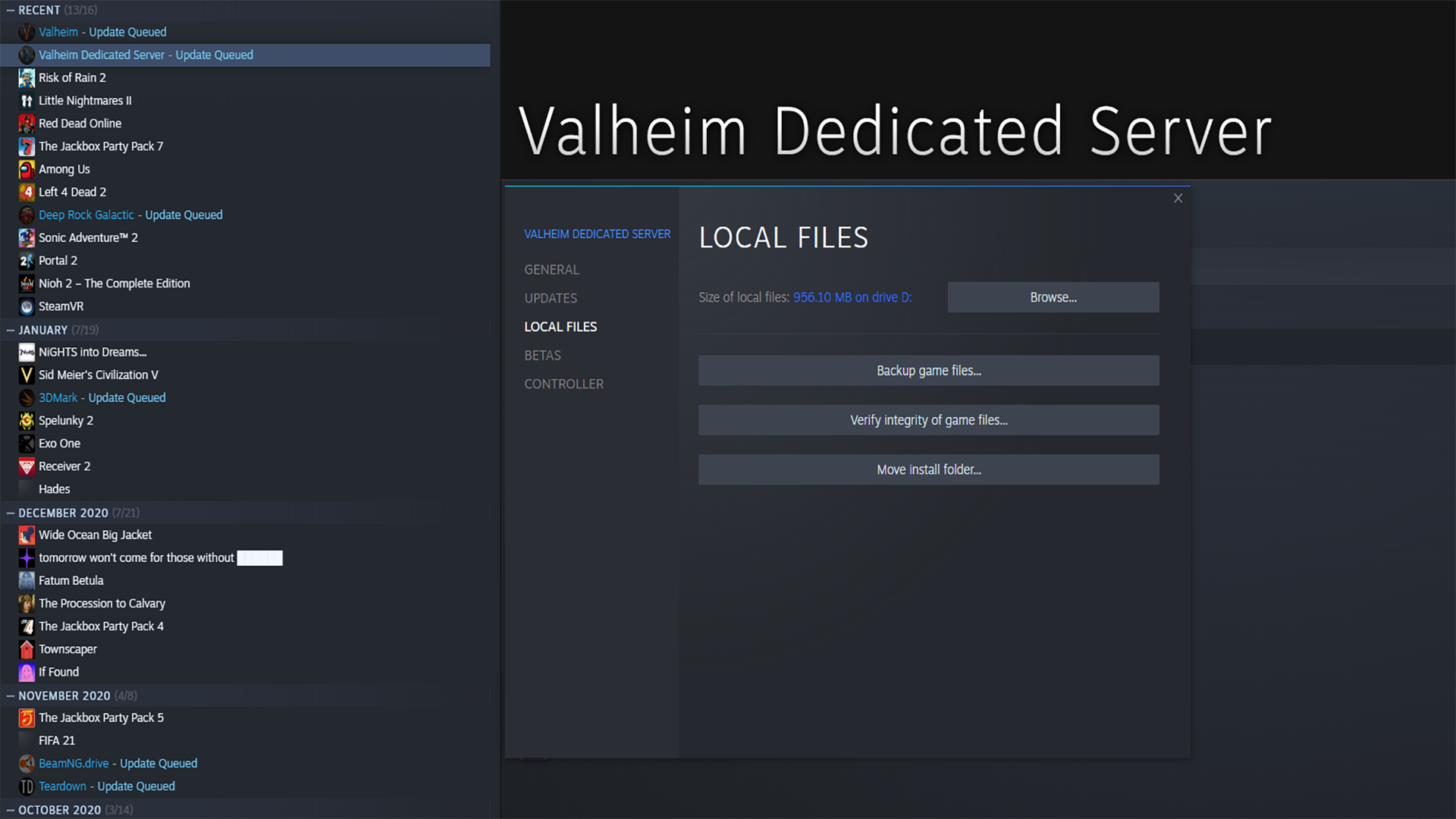This screenshot has width=1456, height=819.
Task: Select Valheim Dedicated Server in the library list
Action: tap(146, 55)
